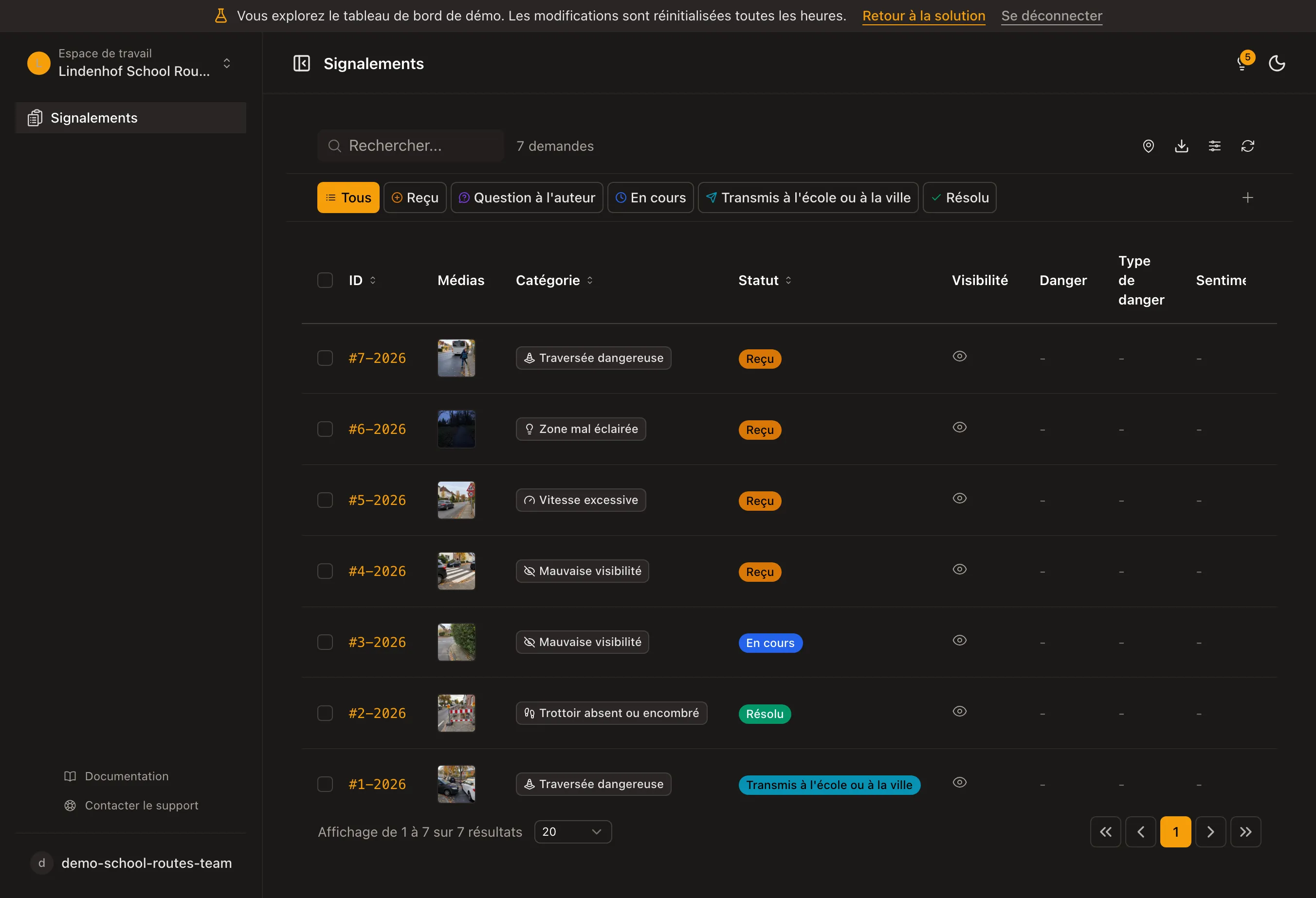Switch to the En cours tab
The width and height of the screenshot is (1316, 898).
[x=651, y=198]
